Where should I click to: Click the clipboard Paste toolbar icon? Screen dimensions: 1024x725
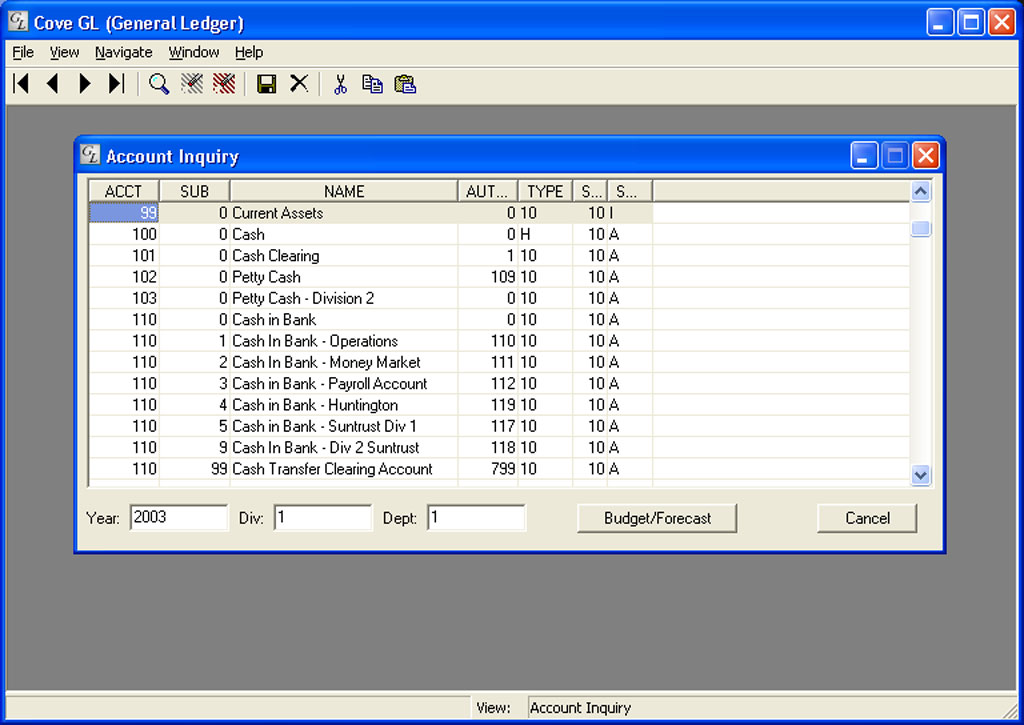(x=405, y=84)
